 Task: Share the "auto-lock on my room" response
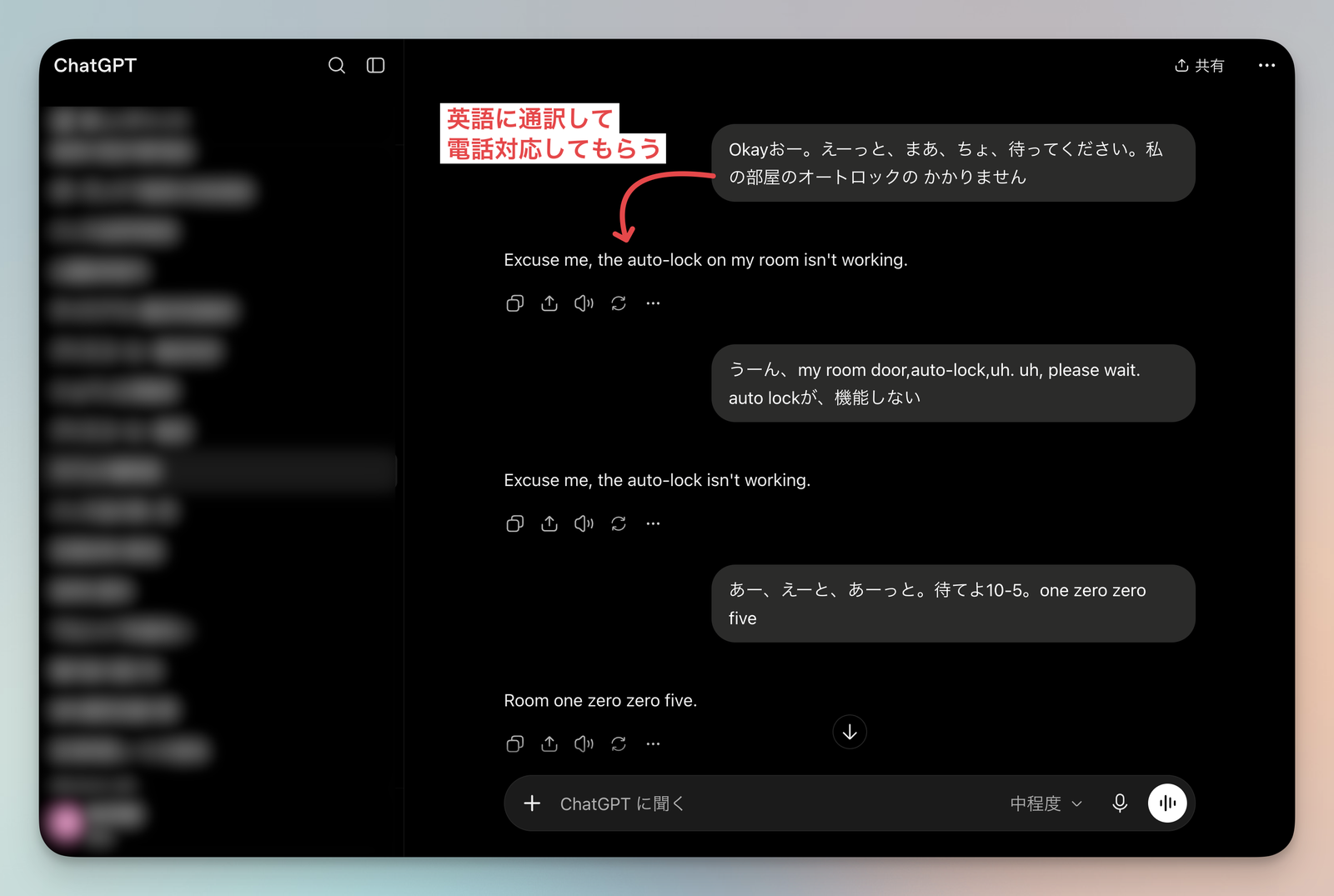click(x=549, y=303)
